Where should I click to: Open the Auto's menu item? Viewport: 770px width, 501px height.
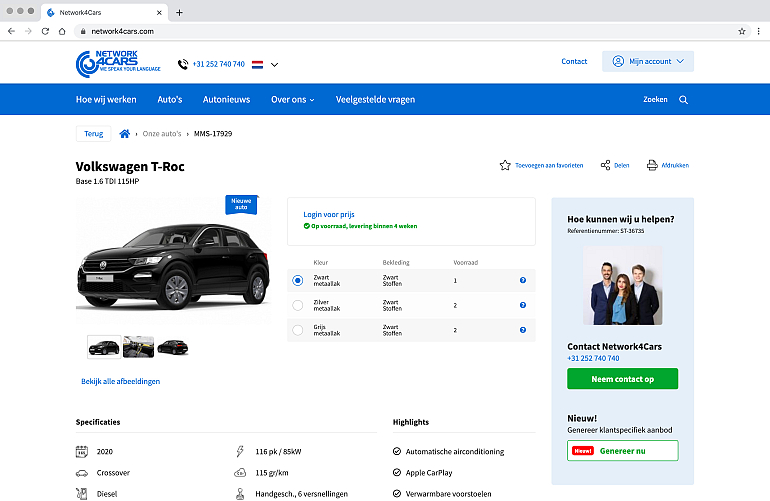tap(169, 99)
